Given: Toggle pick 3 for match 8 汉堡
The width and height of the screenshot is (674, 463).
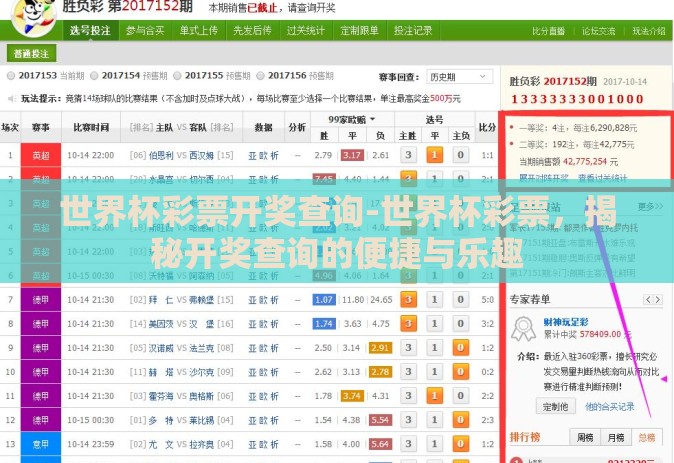Looking at the screenshot, I should tap(408, 323).
